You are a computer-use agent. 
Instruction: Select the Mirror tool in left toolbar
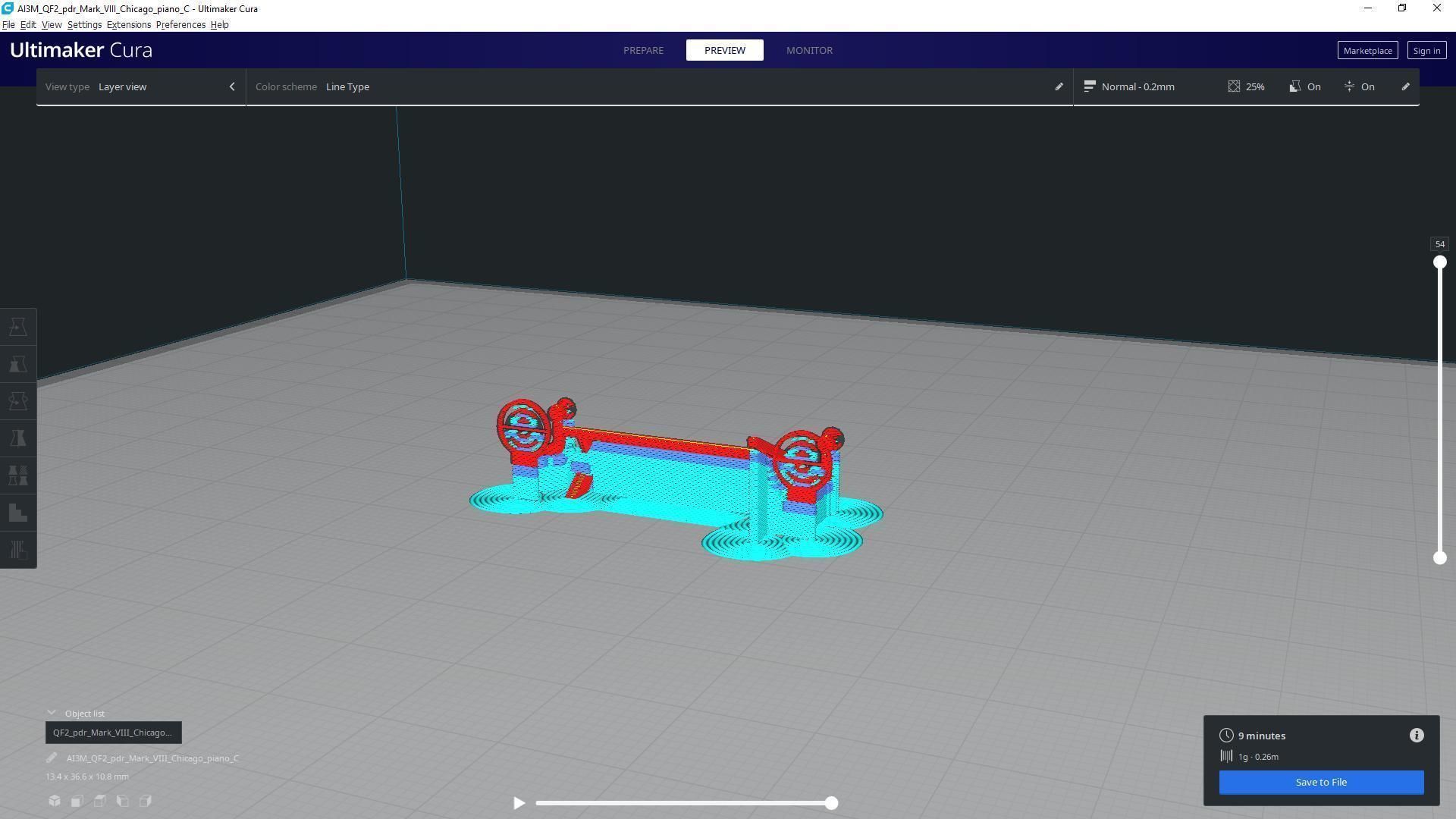point(18,438)
